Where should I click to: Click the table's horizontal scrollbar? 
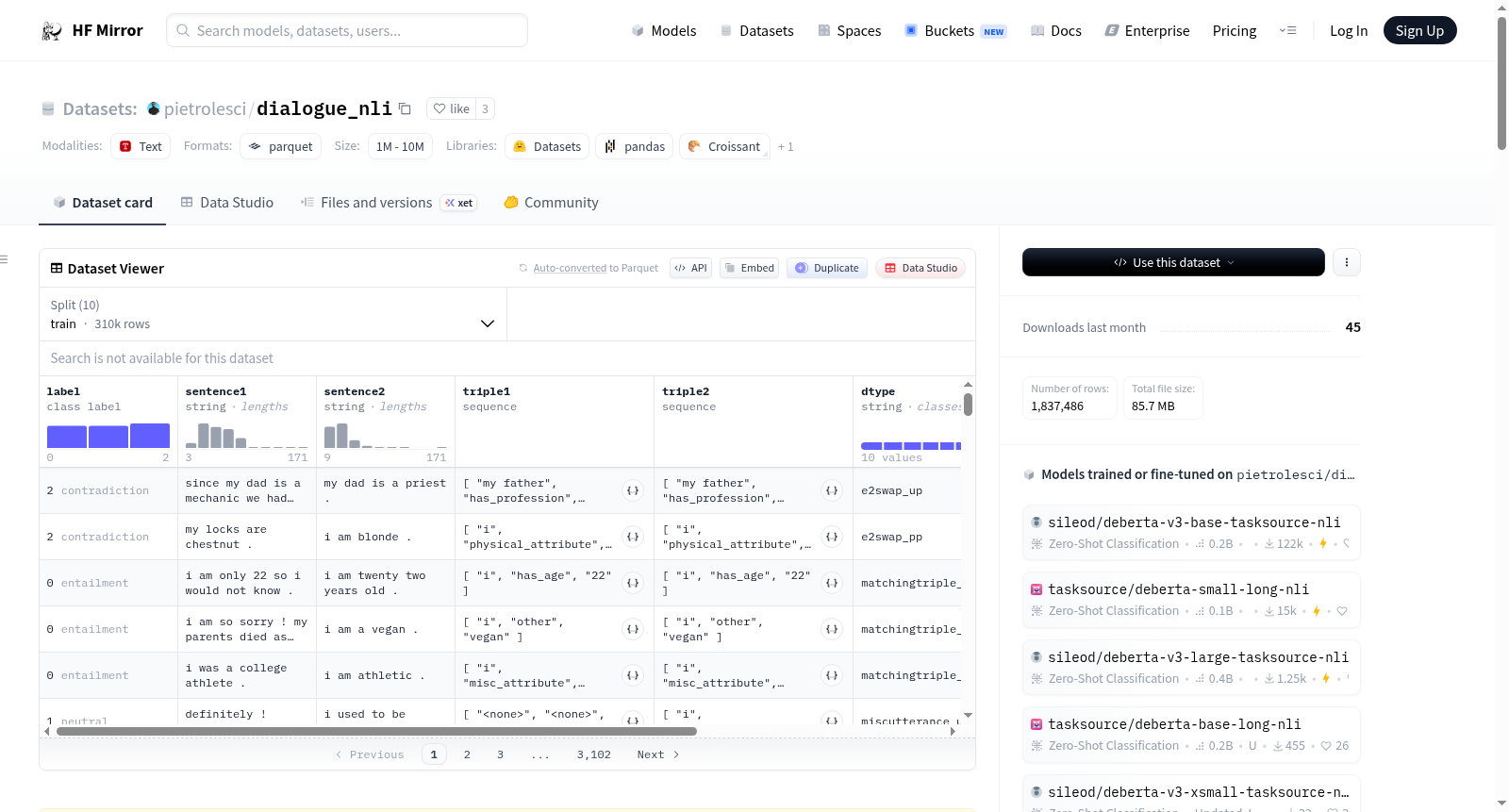(376, 731)
